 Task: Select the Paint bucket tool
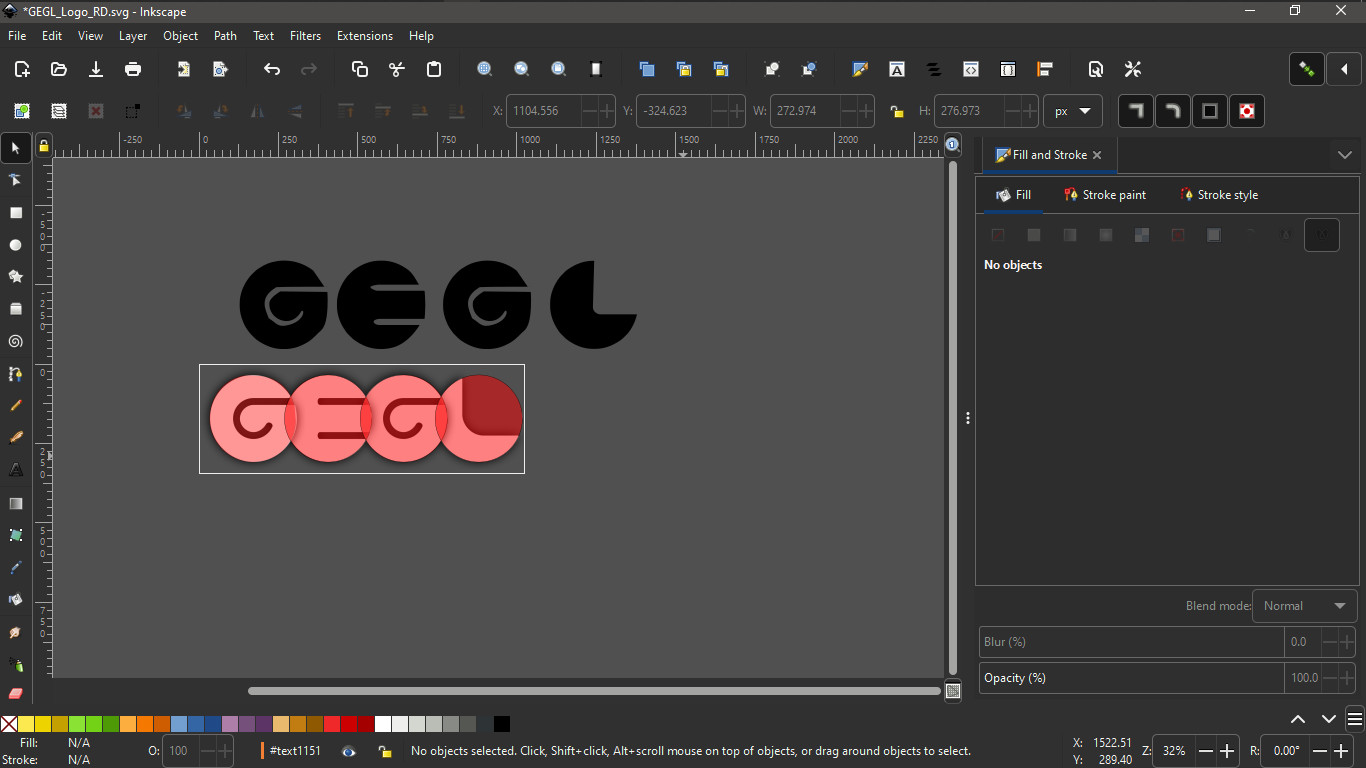[x=15, y=600]
